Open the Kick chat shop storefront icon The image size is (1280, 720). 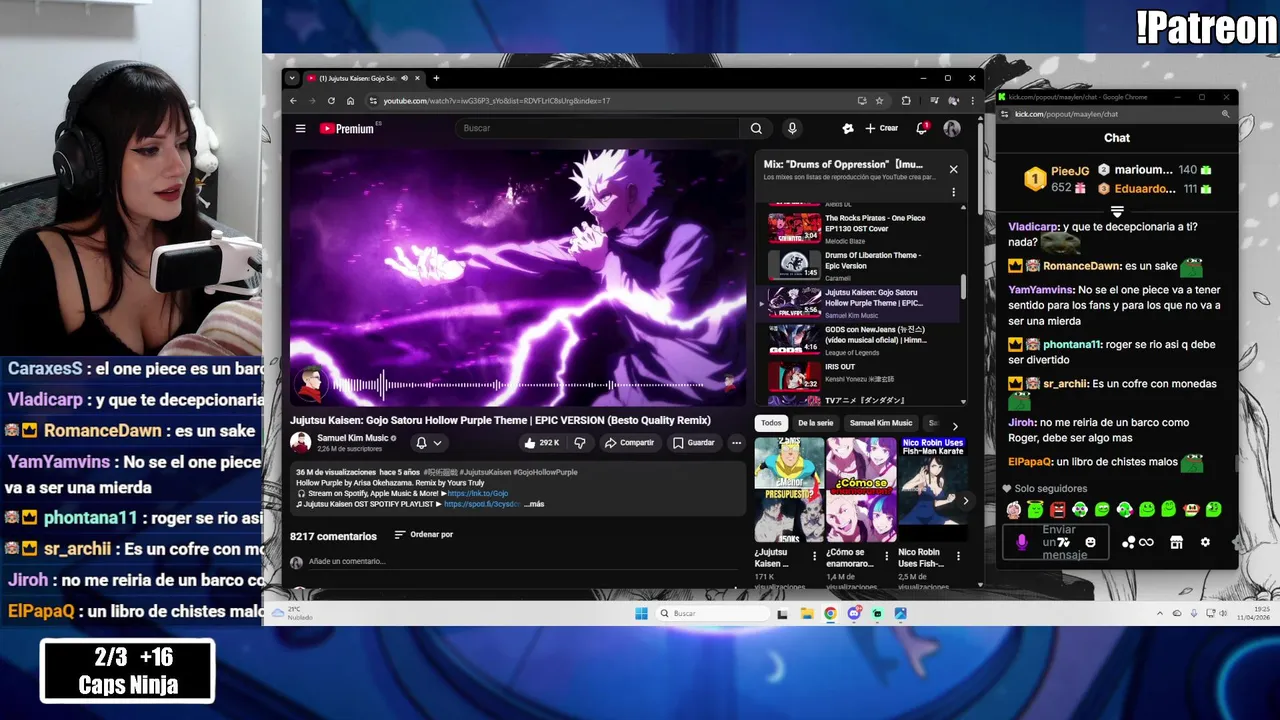tap(1176, 542)
